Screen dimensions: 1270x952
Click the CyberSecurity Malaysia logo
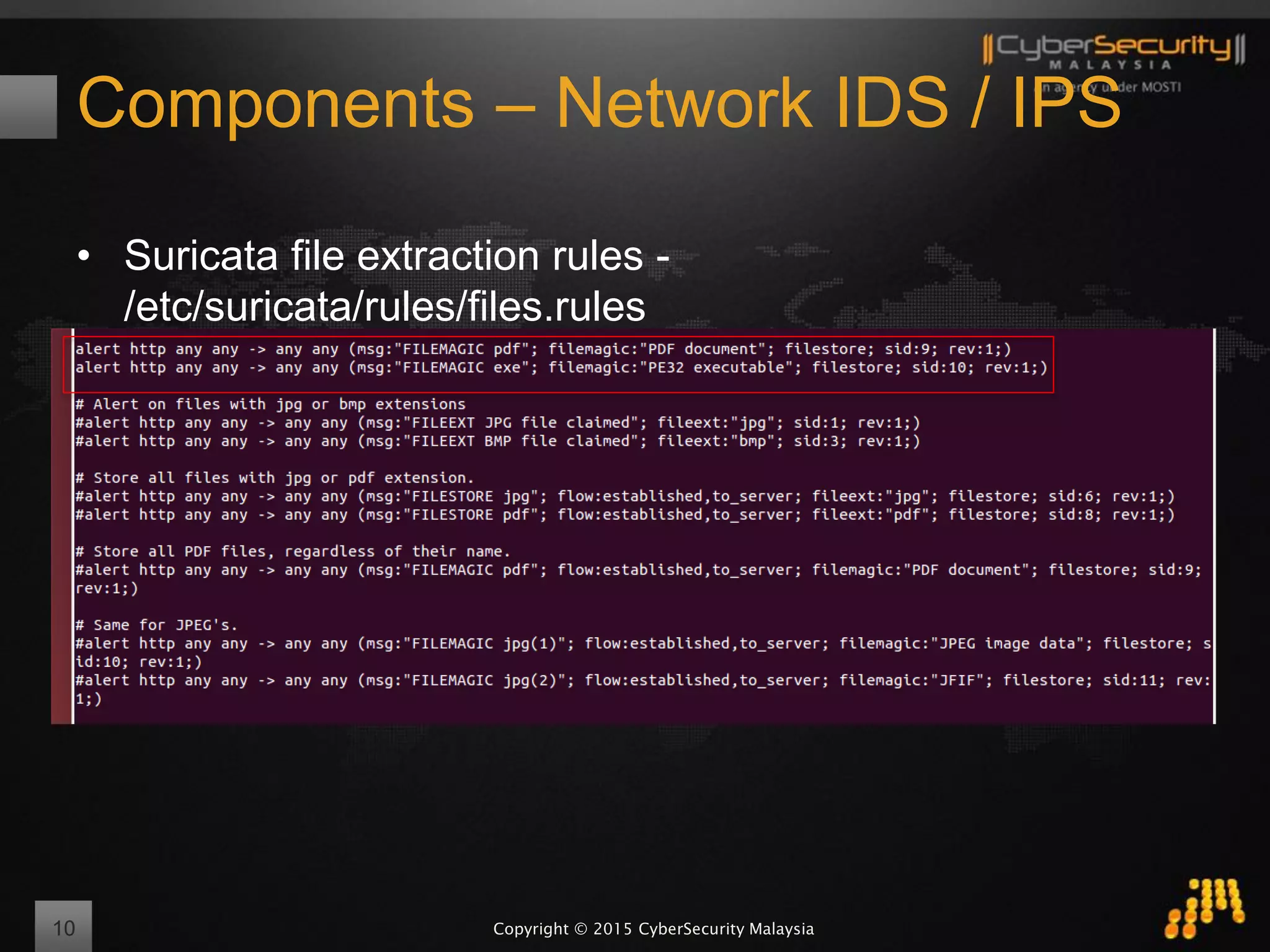[1114, 51]
